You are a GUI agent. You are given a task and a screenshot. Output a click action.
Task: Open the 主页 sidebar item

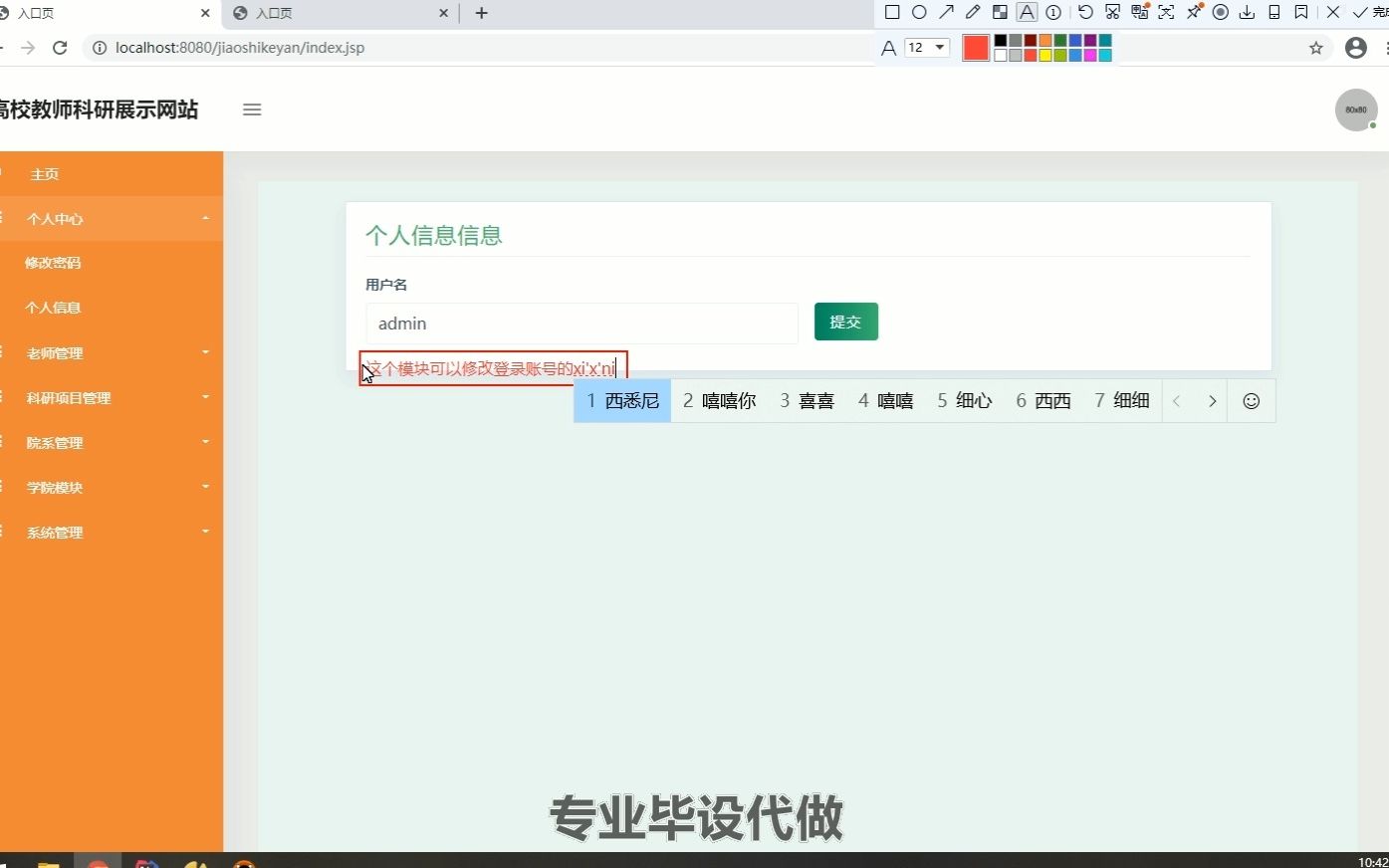[112, 174]
